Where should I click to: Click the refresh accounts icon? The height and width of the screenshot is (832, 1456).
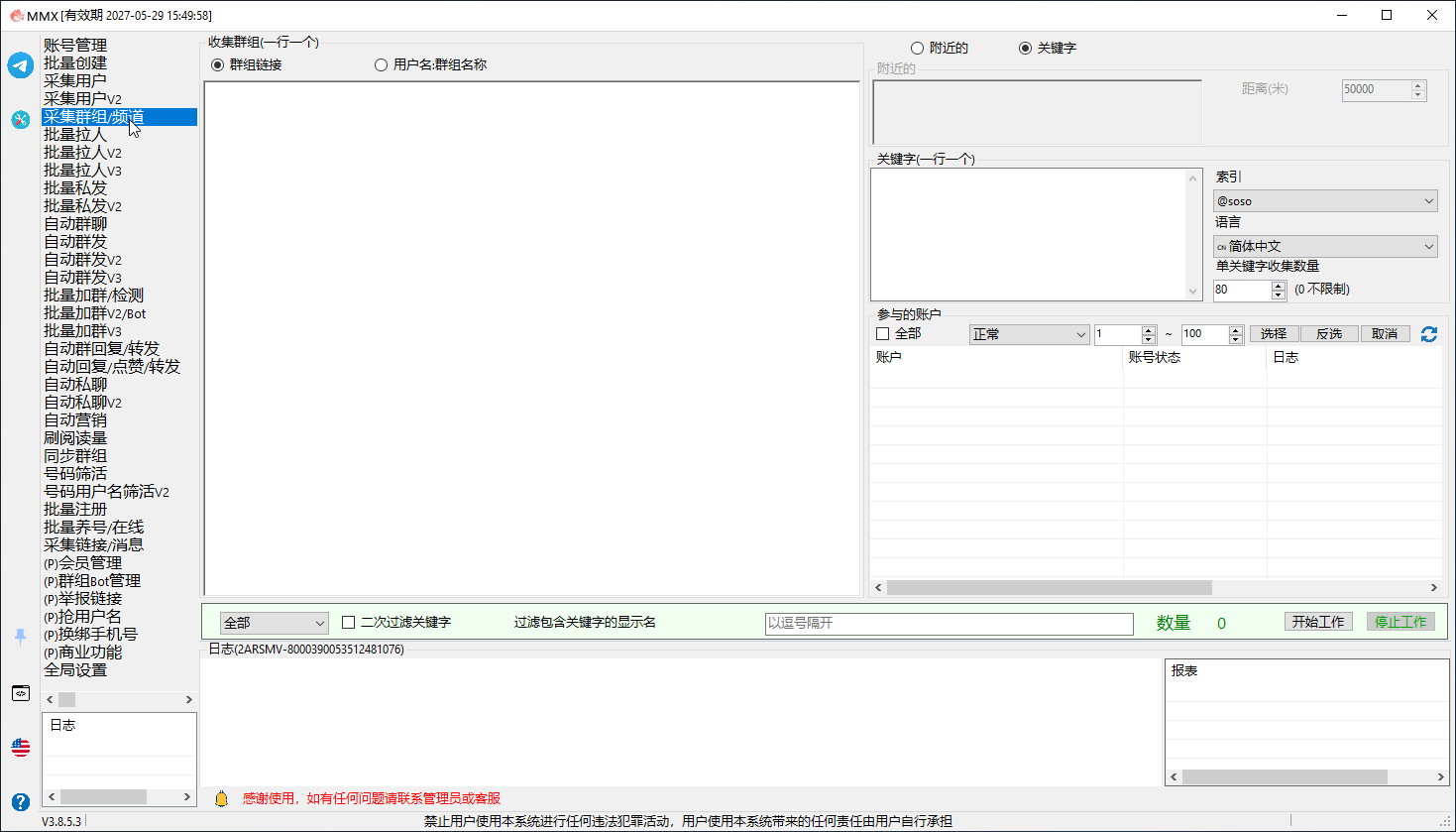click(x=1429, y=334)
